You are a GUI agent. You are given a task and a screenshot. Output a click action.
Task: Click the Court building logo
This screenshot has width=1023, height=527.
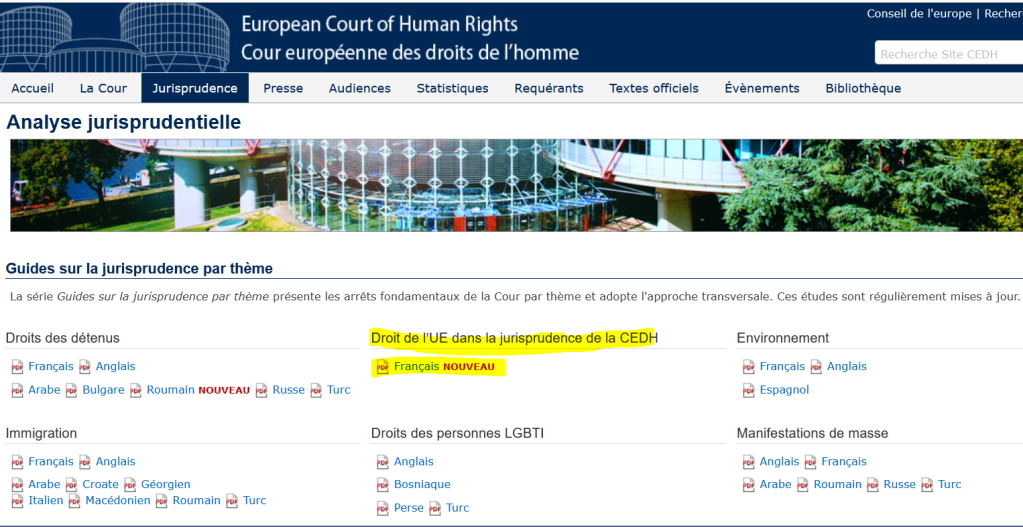[115, 36]
